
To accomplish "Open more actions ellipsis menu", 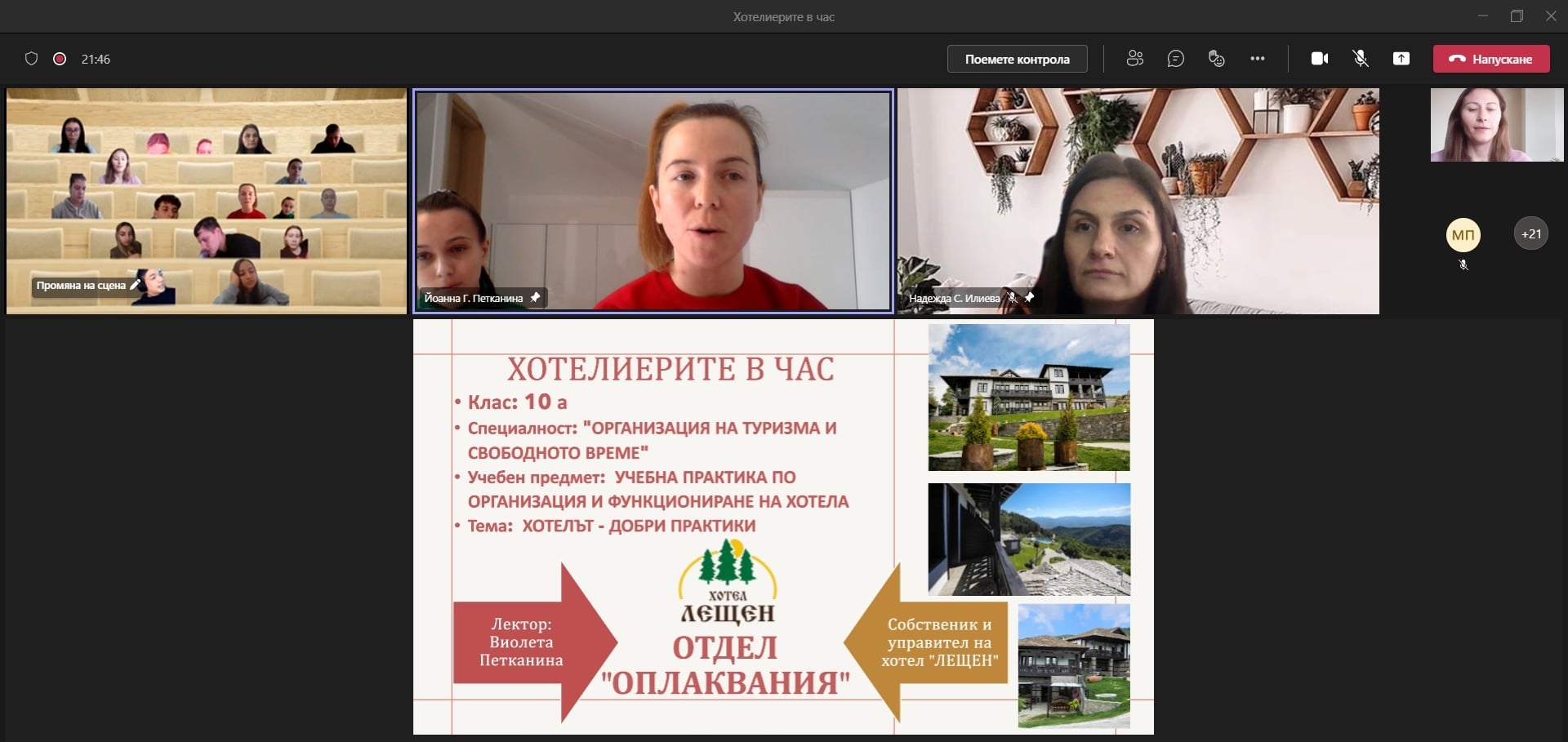I will (x=1257, y=59).
